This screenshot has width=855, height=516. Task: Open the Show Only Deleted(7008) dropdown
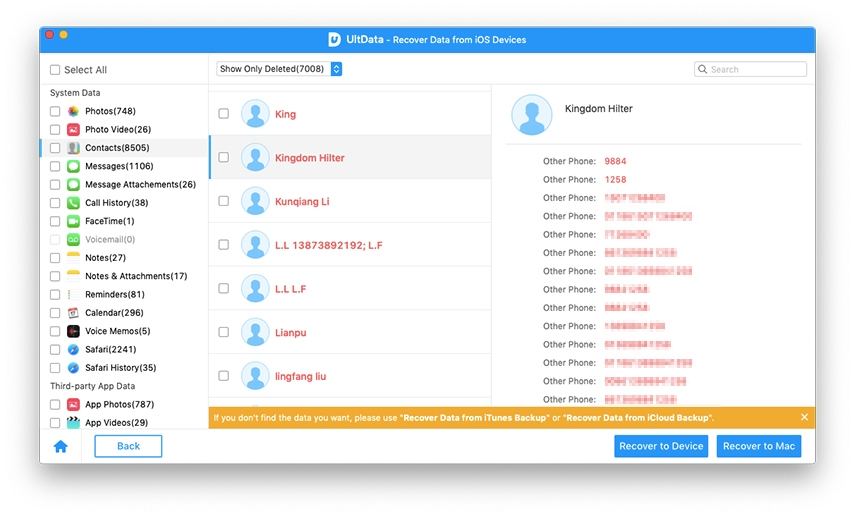pos(279,69)
